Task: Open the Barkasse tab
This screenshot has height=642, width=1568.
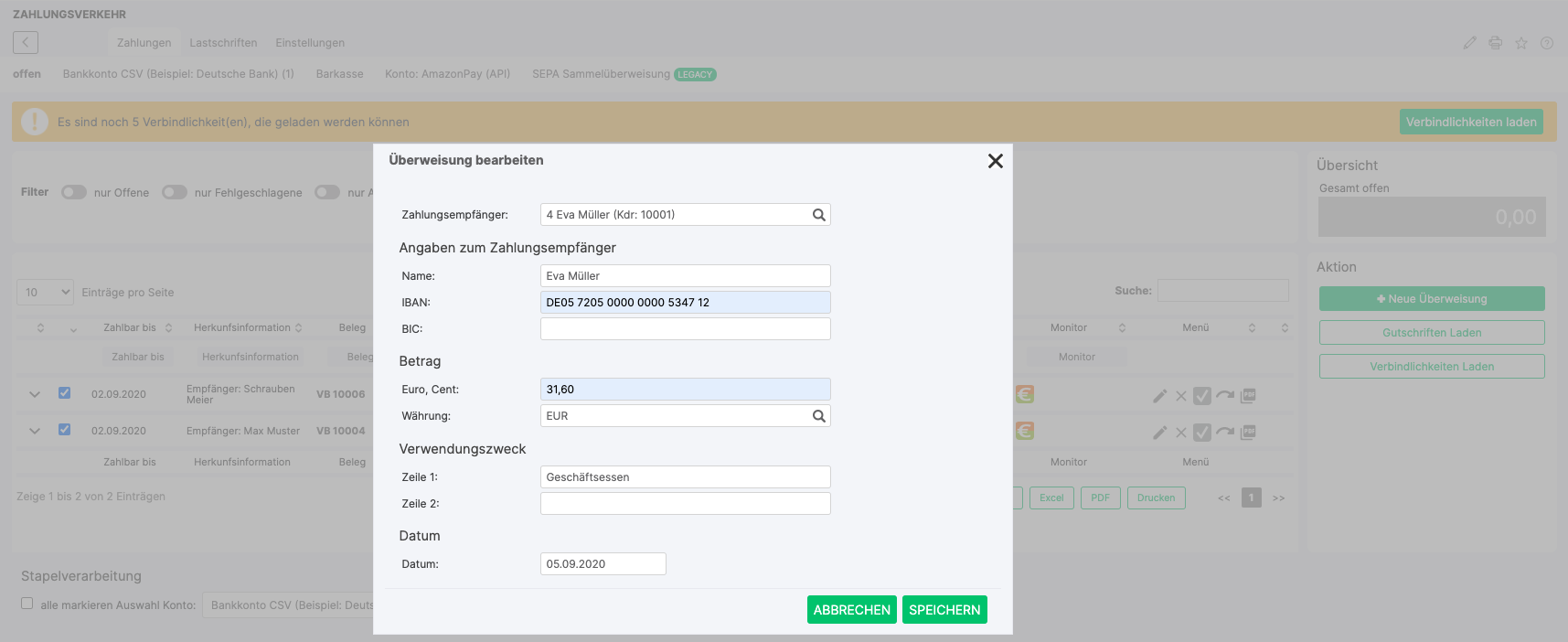Action: coord(340,74)
